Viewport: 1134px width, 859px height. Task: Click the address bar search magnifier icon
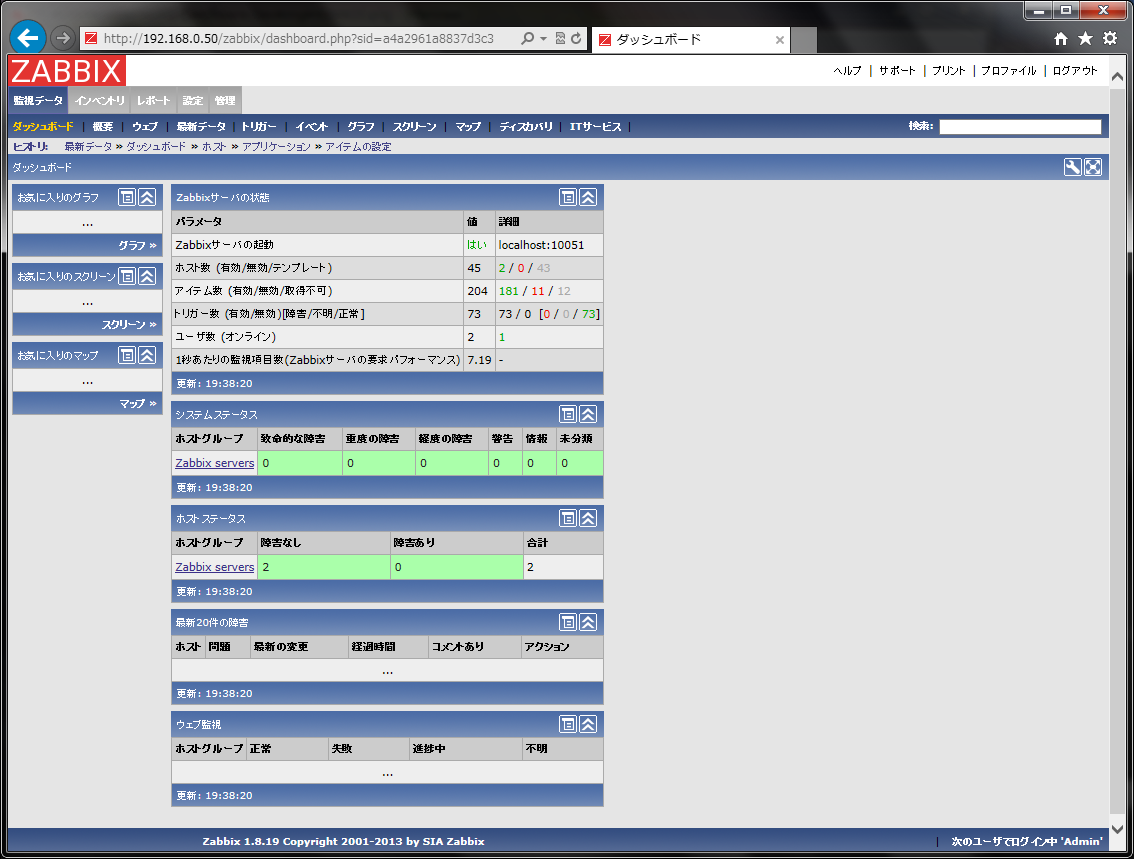click(528, 38)
